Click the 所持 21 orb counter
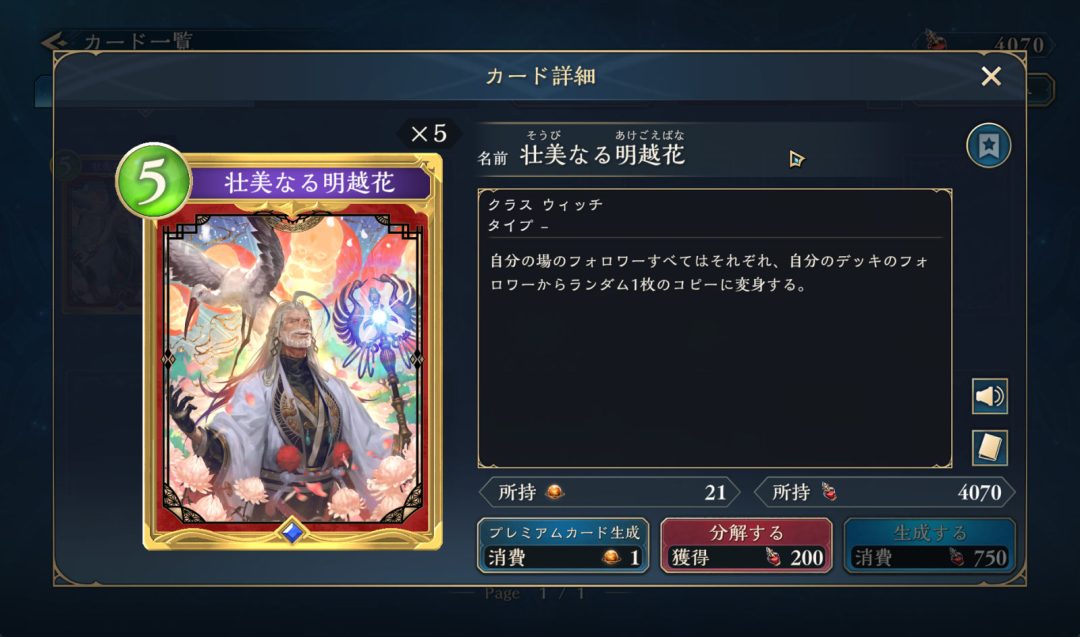The width and height of the screenshot is (1080, 637). coord(610,492)
